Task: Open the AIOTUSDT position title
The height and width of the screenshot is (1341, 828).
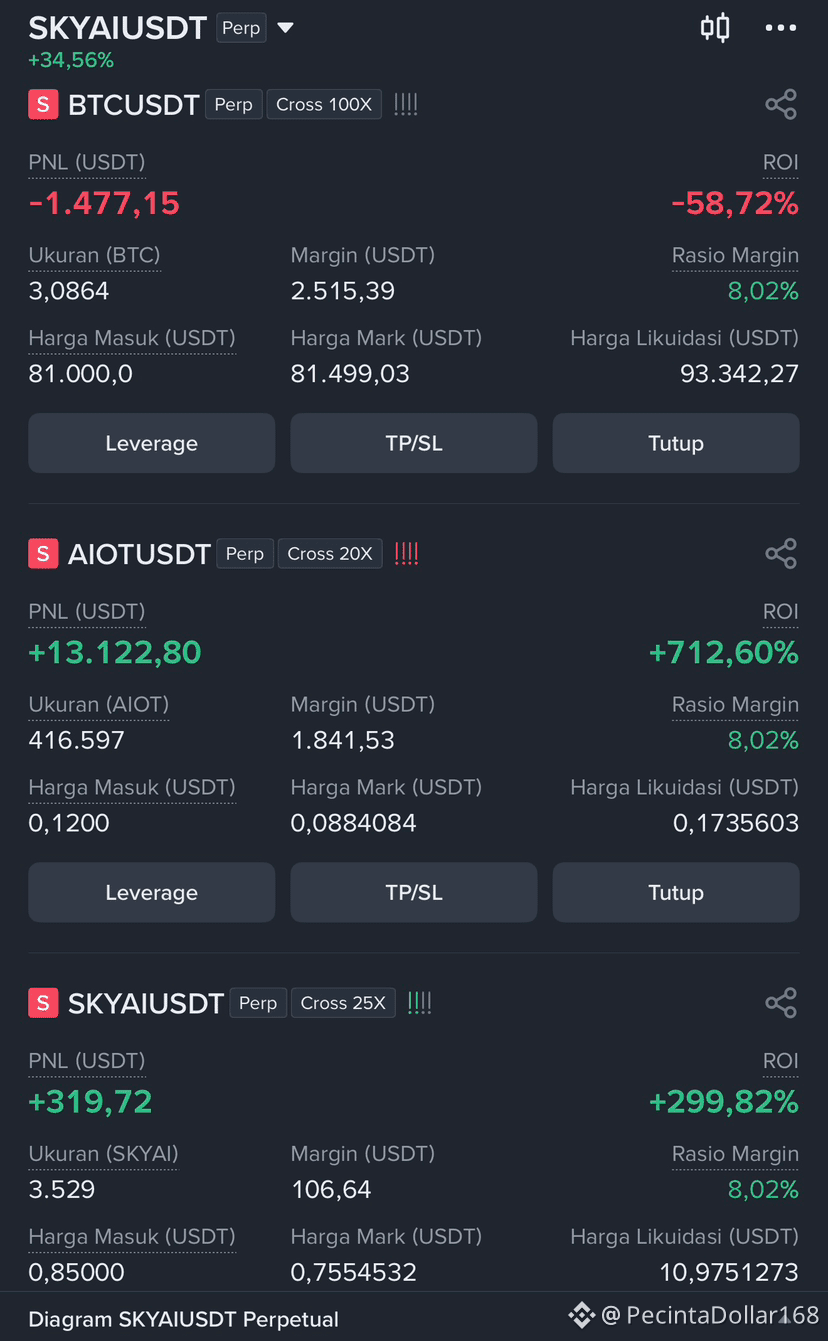Action: (x=139, y=553)
